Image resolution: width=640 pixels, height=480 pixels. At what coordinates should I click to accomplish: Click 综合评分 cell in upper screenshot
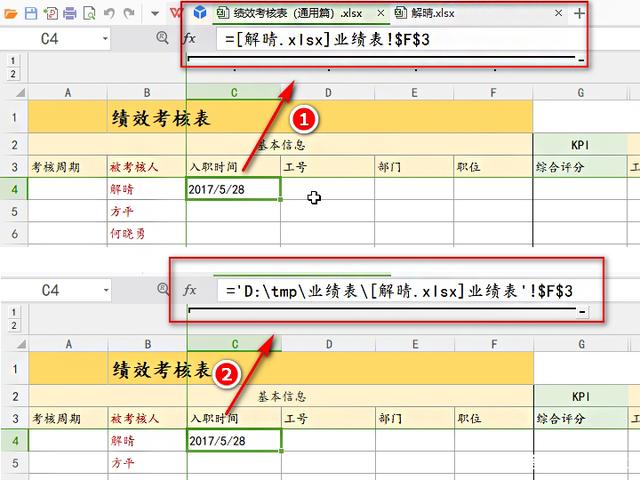point(580,167)
